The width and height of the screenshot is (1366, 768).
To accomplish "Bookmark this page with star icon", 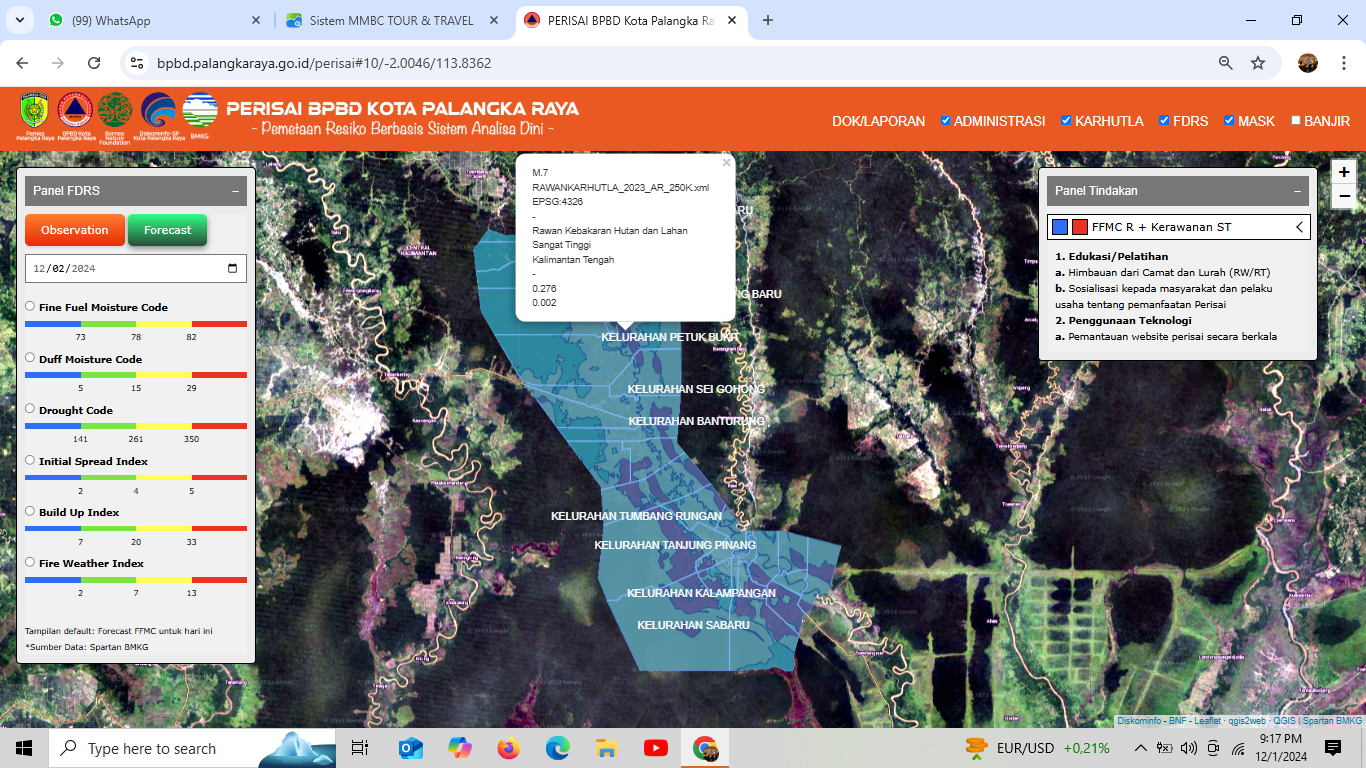I will click(1258, 63).
